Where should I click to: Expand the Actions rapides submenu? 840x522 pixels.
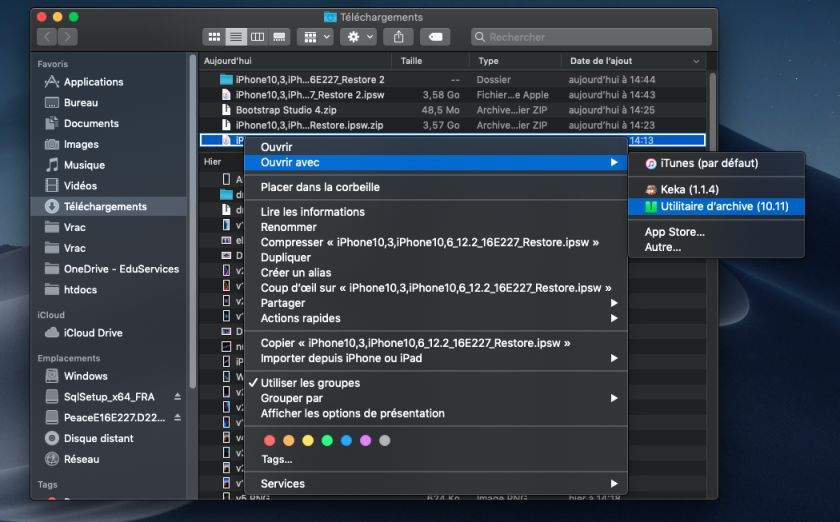pos(436,318)
